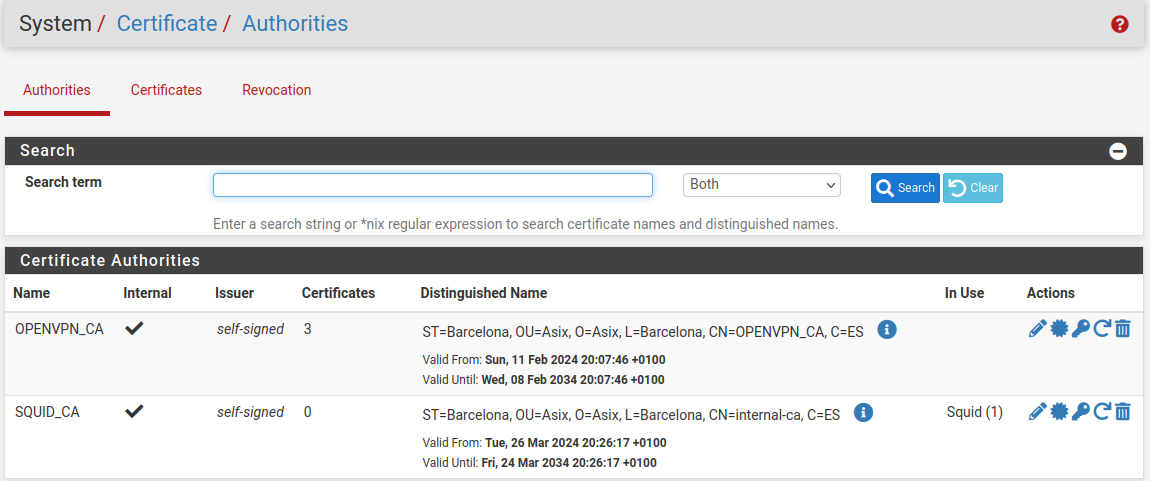Image resolution: width=1150 pixels, height=481 pixels.
Task: Edit the SQUID_CA authority with pencil icon
Action: (x=1037, y=412)
